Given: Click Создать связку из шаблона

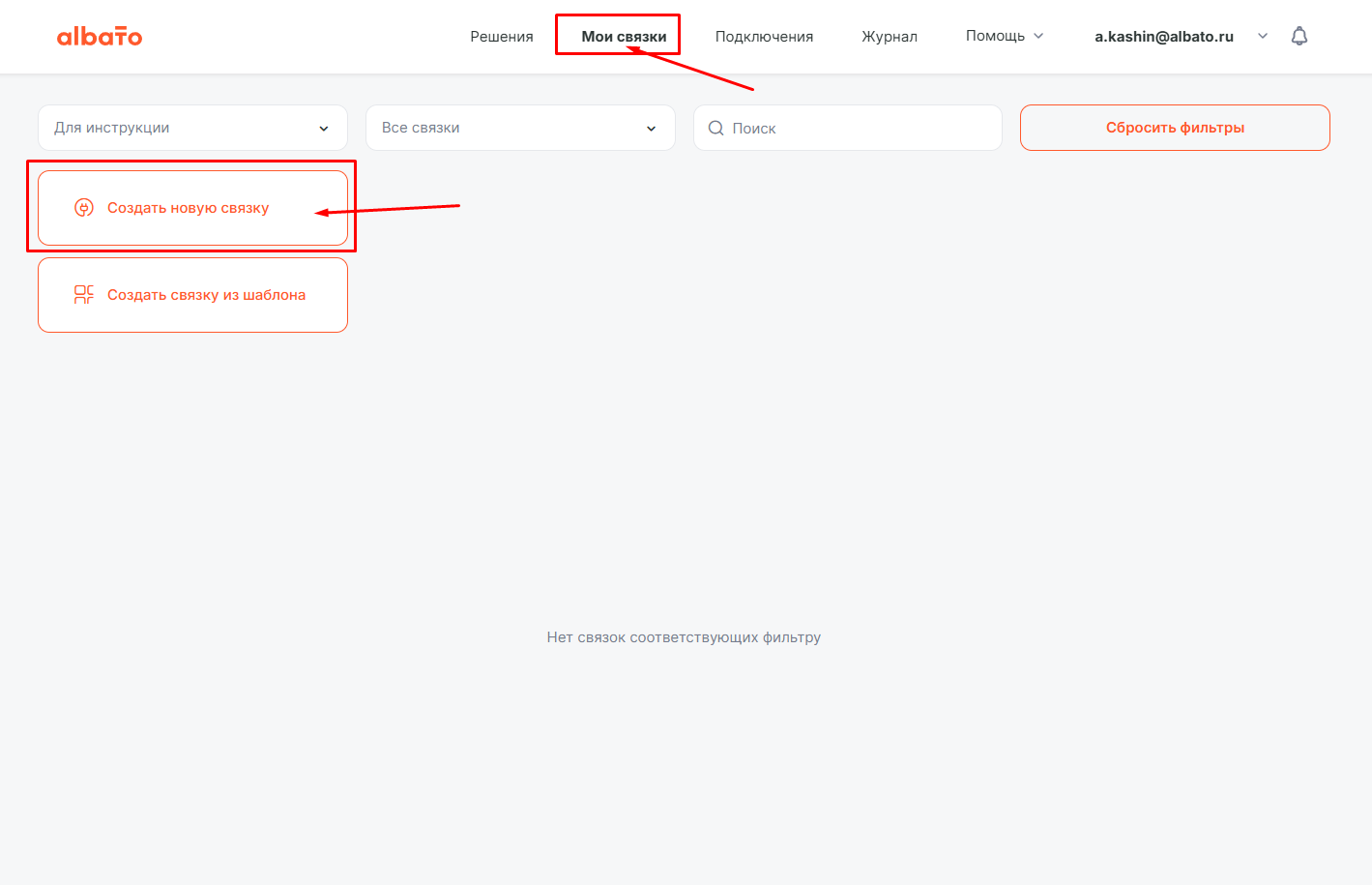Looking at the screenshot, I should coord(206,295).
